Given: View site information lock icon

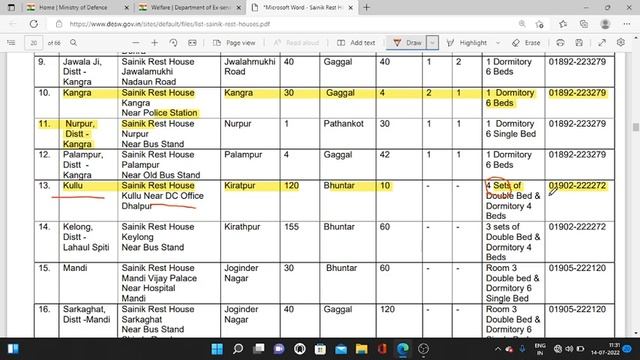Looking at the screenshot, I should (x=59, y=24).
